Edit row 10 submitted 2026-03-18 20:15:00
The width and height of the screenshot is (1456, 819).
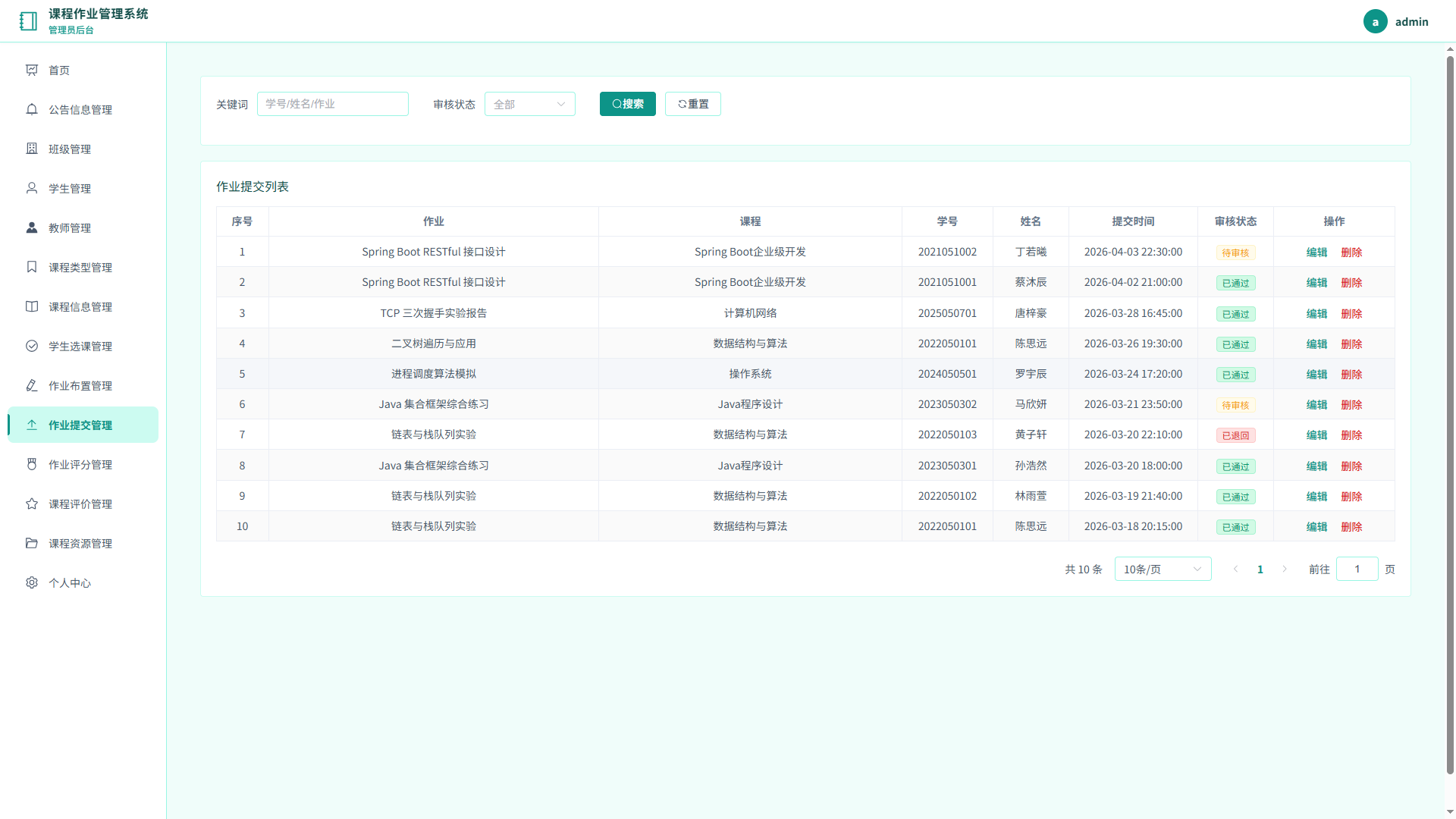coord(1316,527)
